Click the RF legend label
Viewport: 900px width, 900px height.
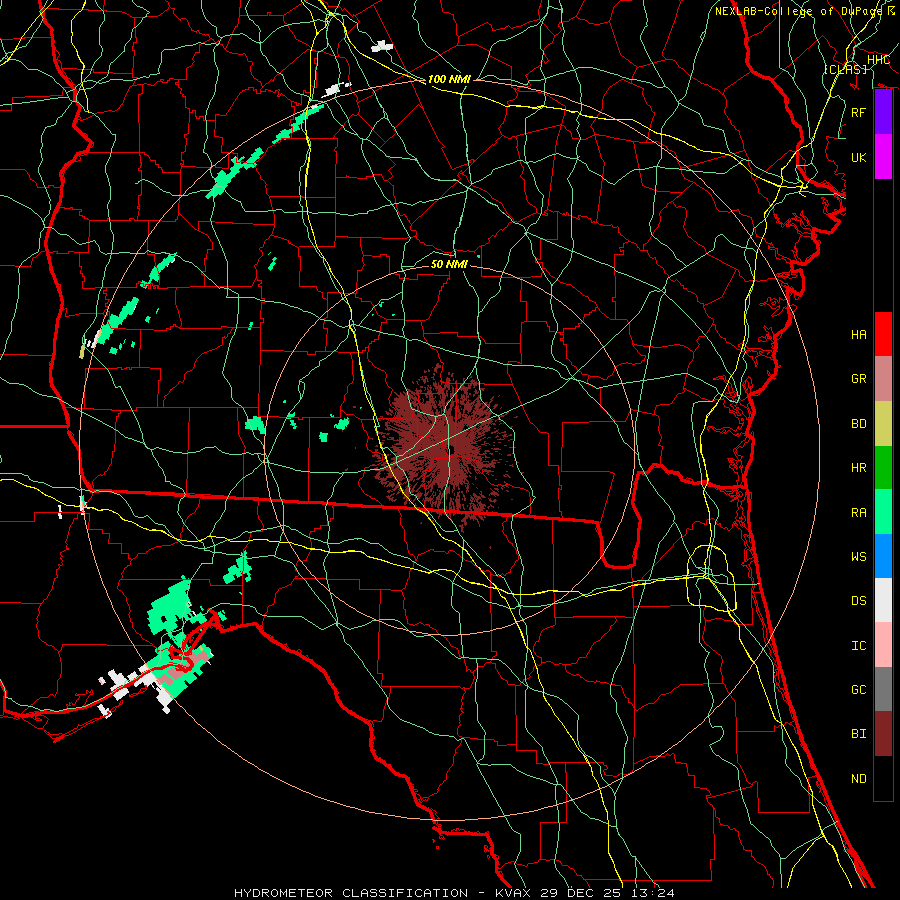(x=858, y=112)
